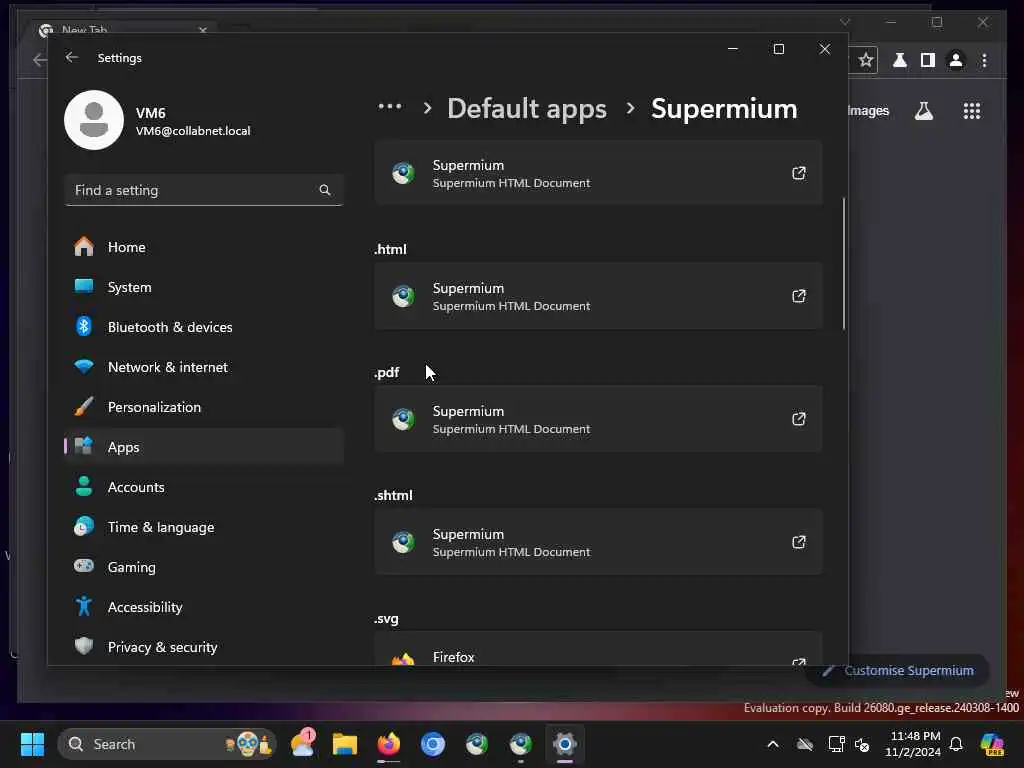Image resolution: width=1024 pixels, height=768 pixels.
Task: Go to Default apps breadcrumb
Action: (x=526, y=108)
